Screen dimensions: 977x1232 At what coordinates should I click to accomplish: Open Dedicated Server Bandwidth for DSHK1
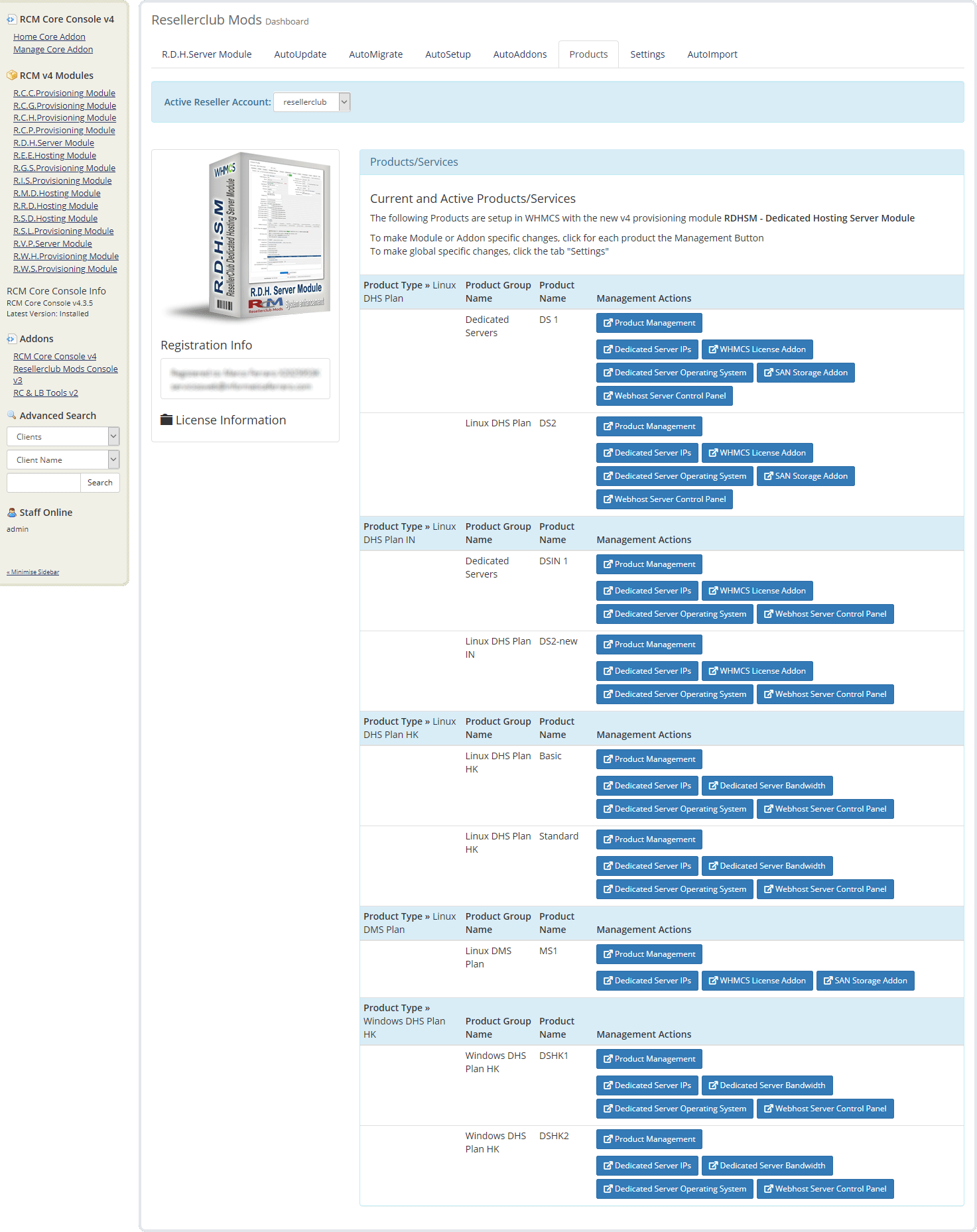767,1085
